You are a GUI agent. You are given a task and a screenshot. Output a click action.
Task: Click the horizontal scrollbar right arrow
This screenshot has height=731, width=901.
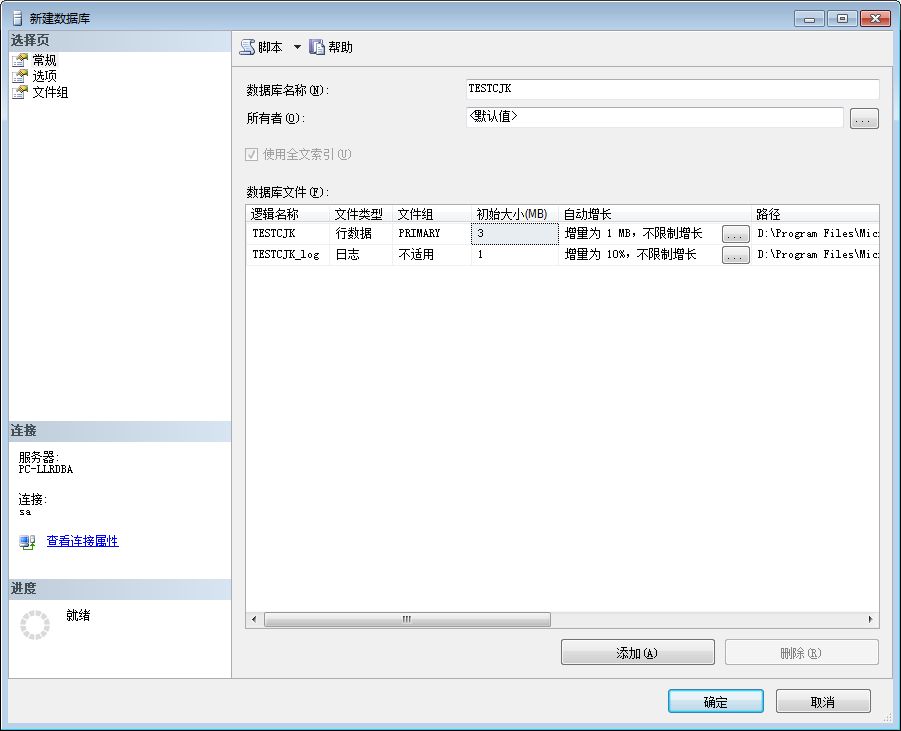click(870, 620)
